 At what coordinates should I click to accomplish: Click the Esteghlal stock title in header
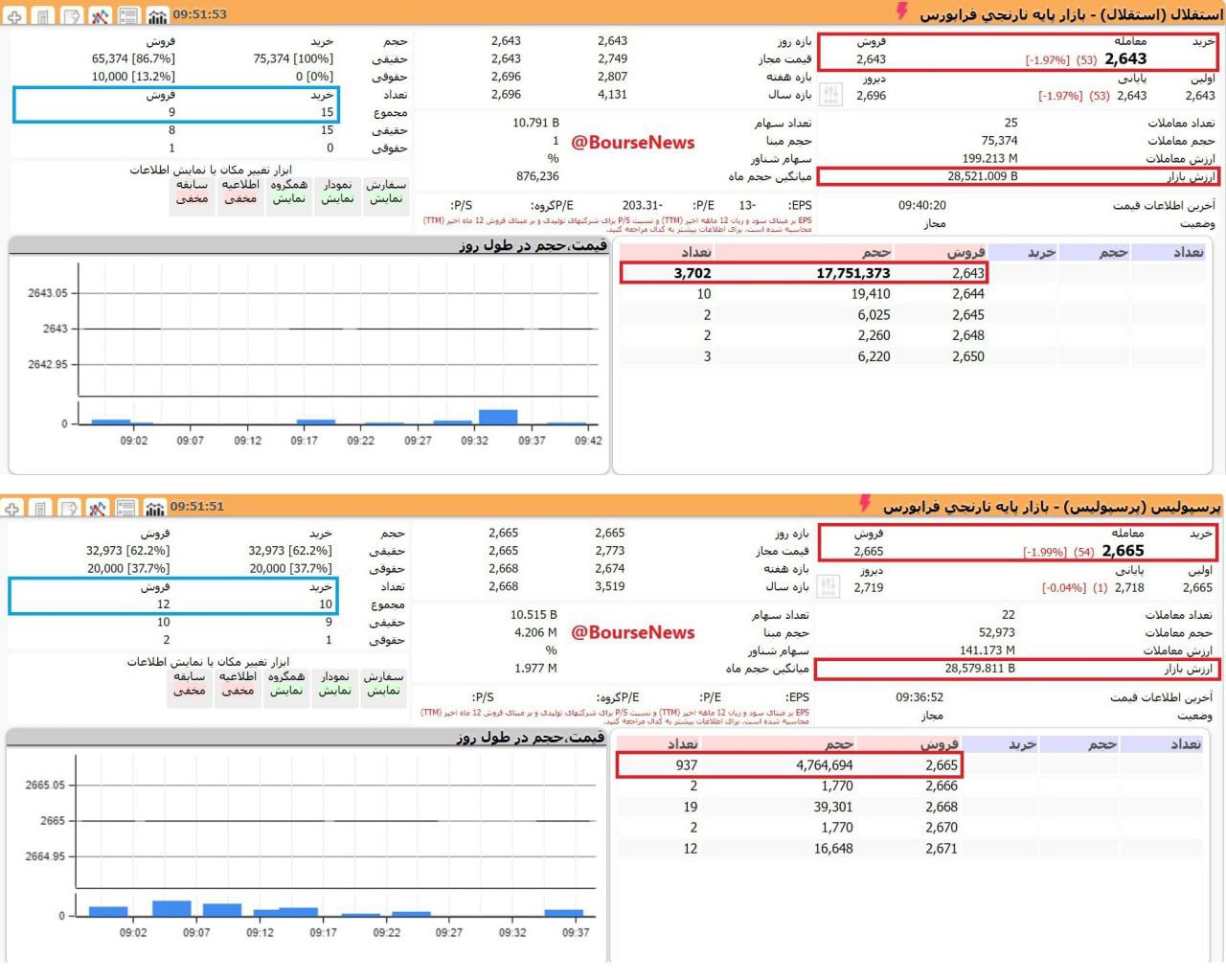click(x=1071, y=13)
